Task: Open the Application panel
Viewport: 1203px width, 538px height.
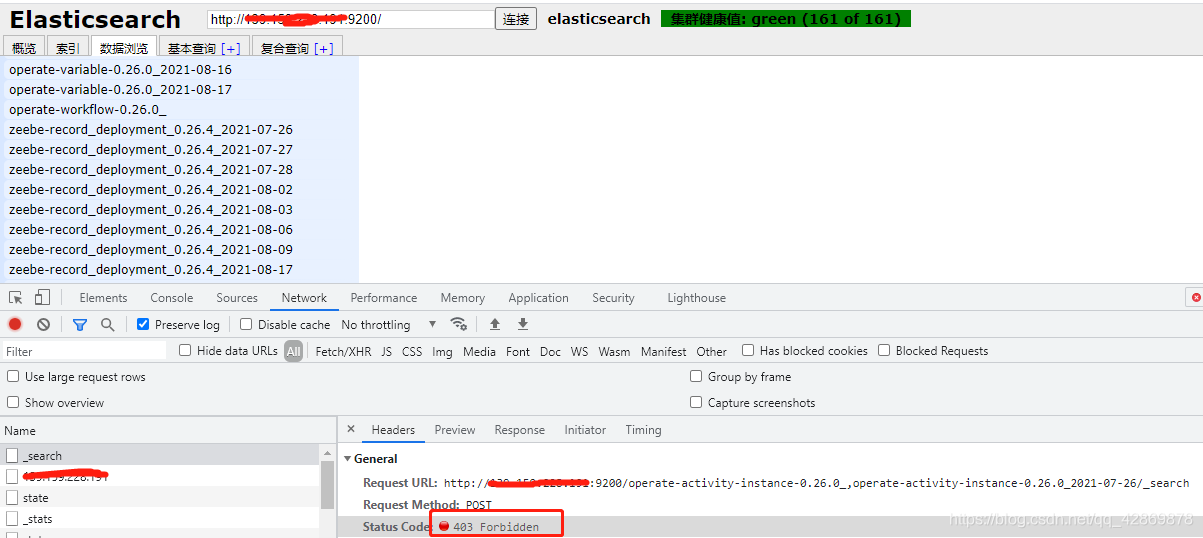Action: (538, 298)
